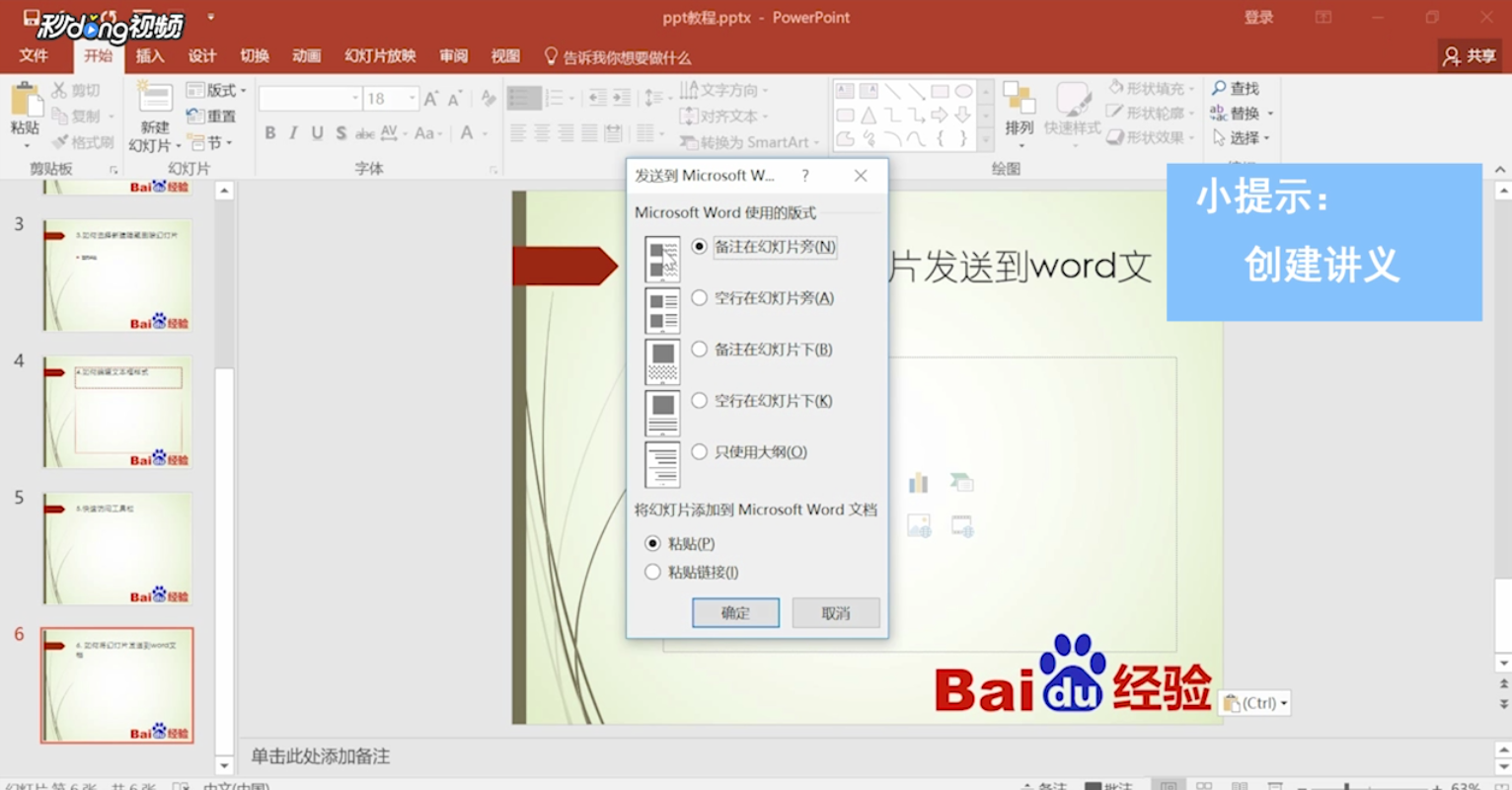The width and height of the screenshot is (1512, 790).
Task: Click the 取消 Cancel button
Action: [836, 613]
